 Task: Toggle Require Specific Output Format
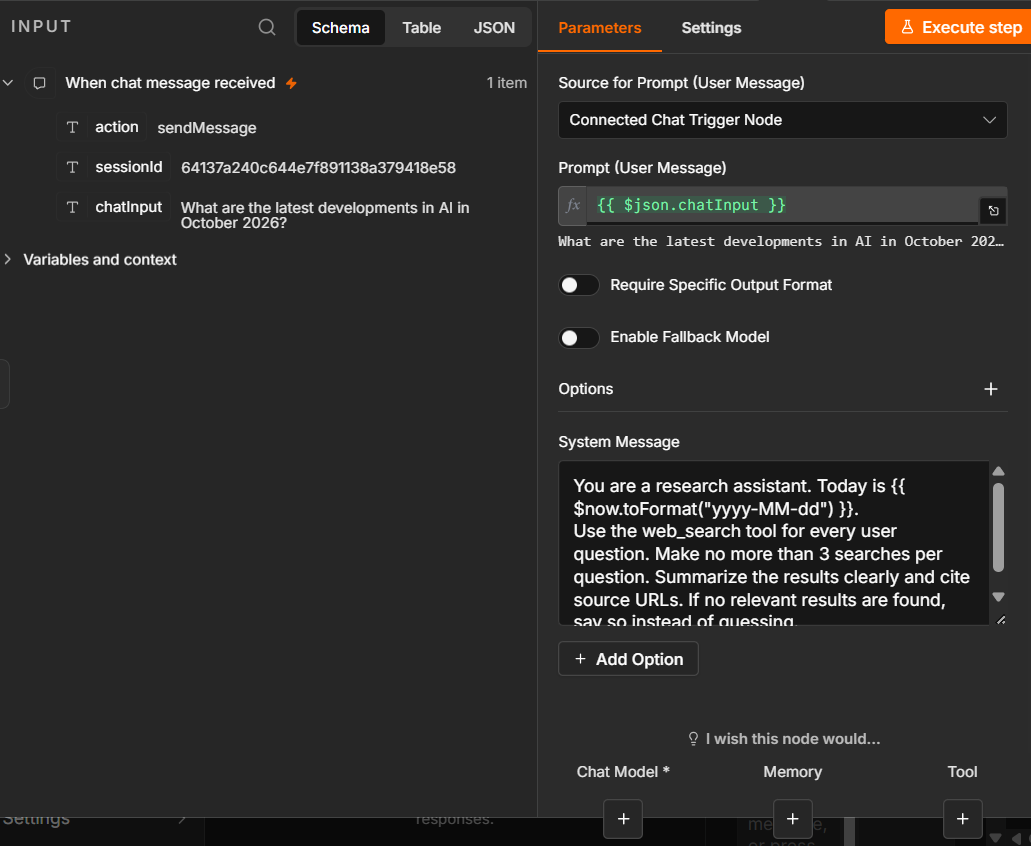click(x=579, y=285)
